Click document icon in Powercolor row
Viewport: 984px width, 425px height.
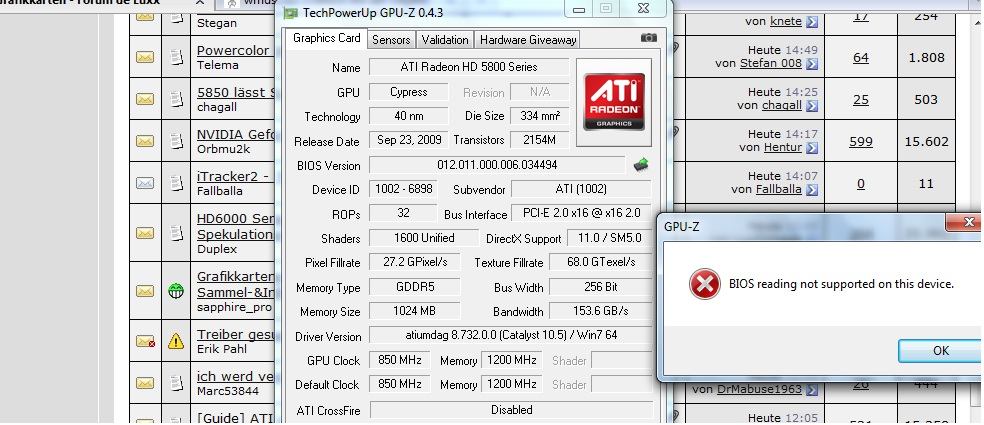[x=176, y=57]
